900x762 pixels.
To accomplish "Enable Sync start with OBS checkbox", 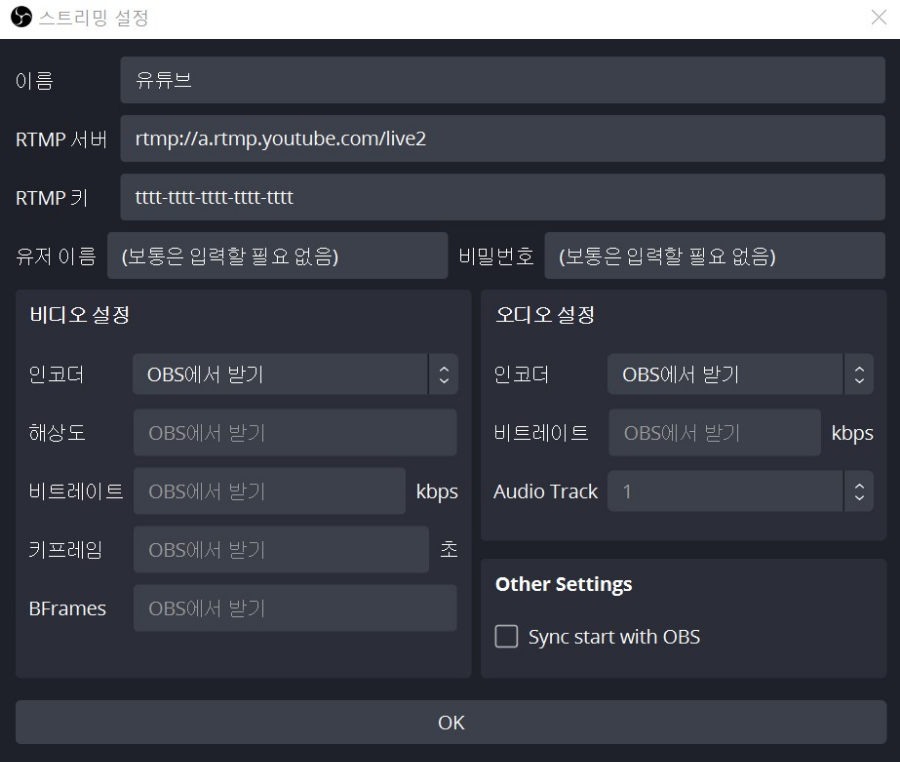I will tap(506, 636).
